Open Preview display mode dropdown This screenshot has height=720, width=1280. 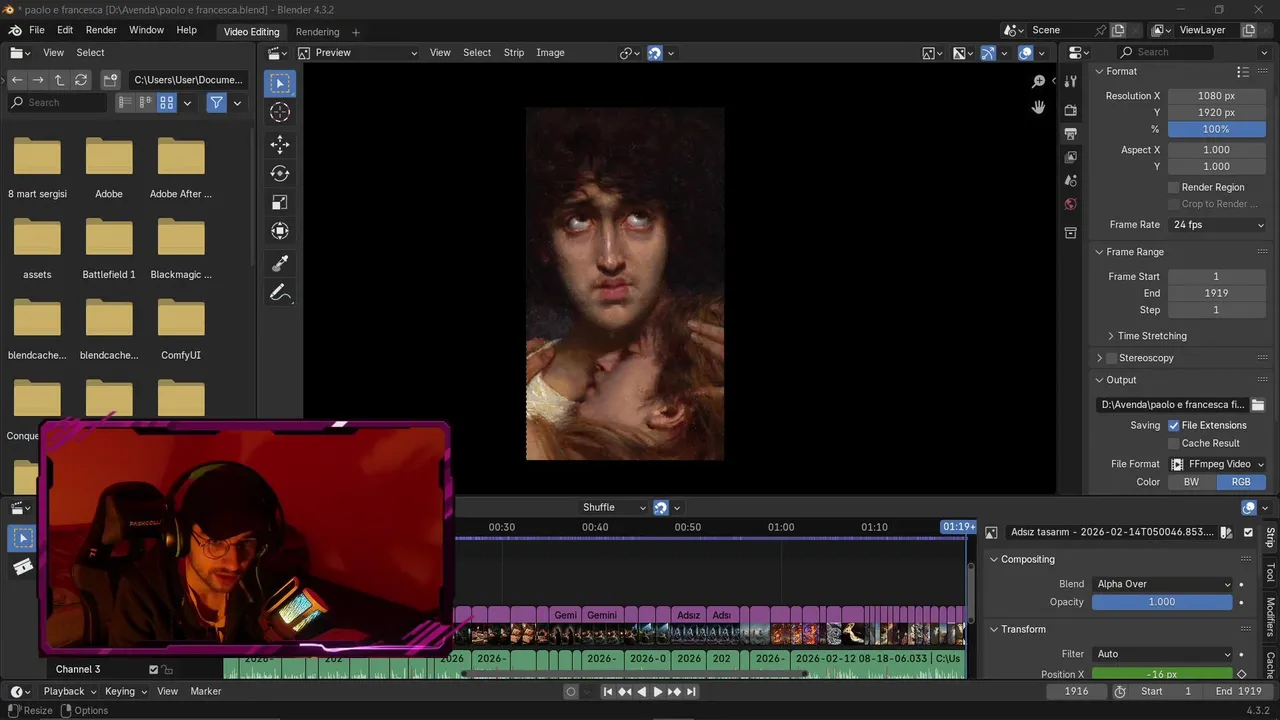coord(357,52)
